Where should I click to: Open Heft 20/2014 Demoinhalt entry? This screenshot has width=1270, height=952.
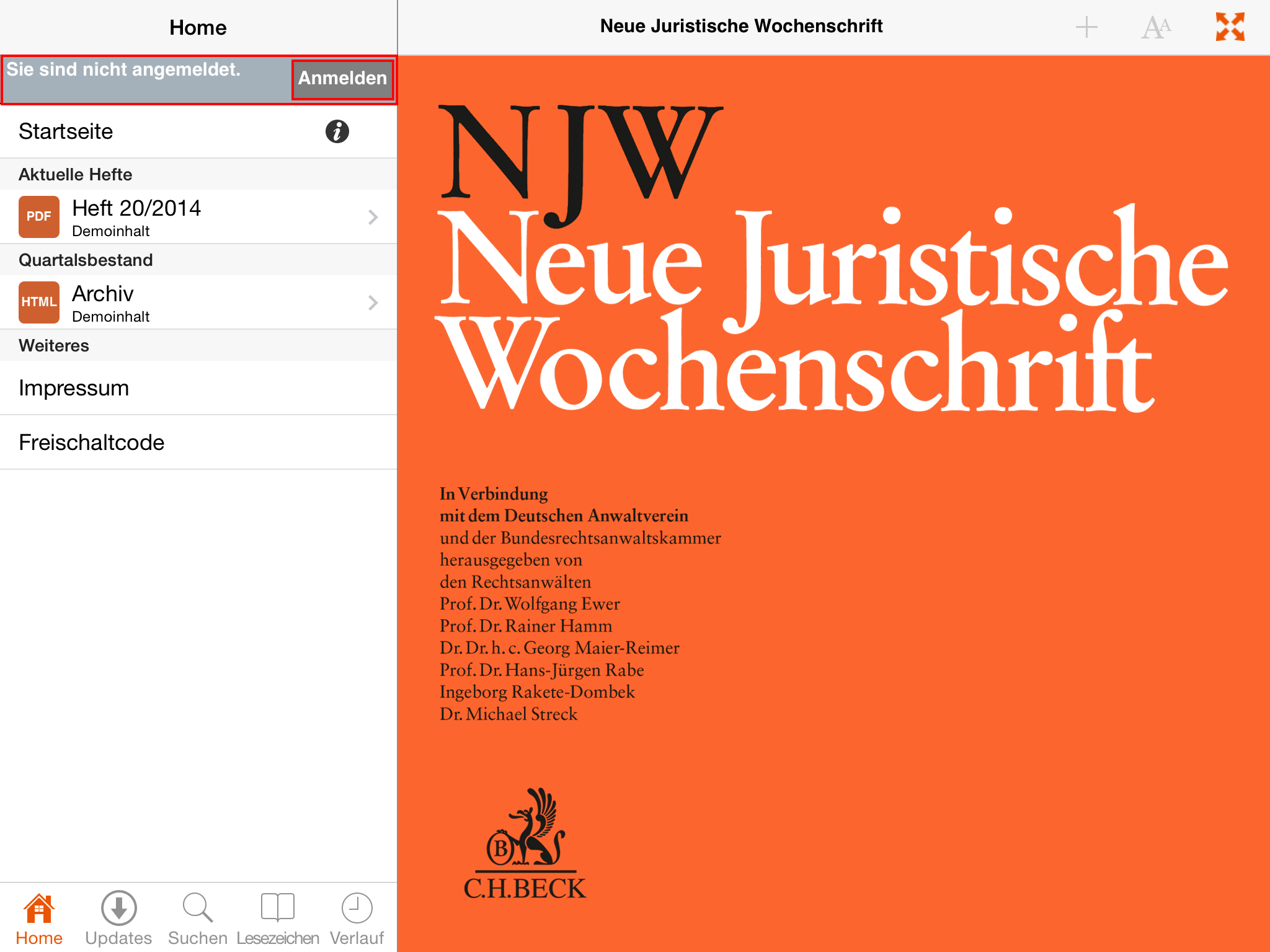pyautogui.click(x=198, y=217)
